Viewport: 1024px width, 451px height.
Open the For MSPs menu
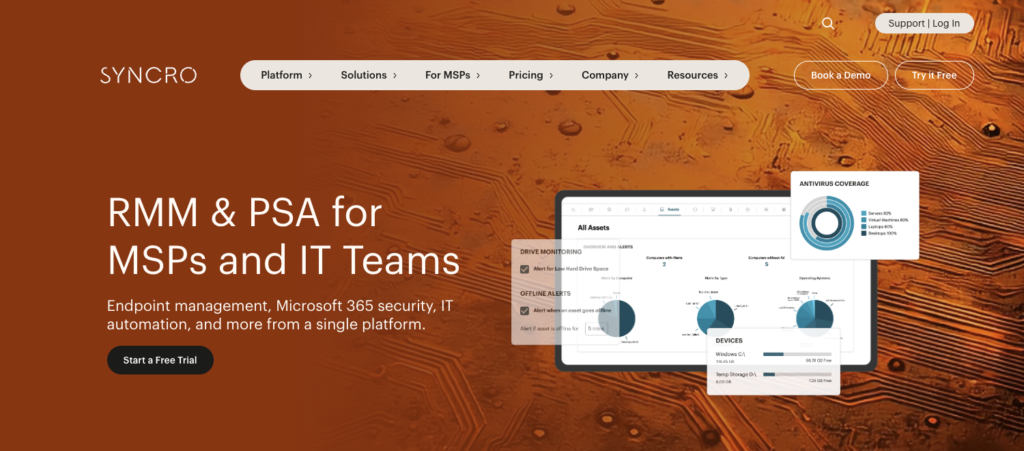click(453, 75)
